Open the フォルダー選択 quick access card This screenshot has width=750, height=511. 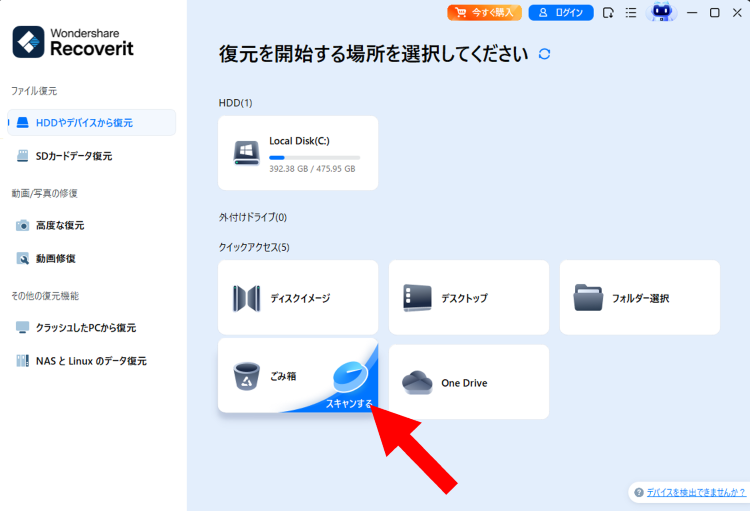point(640,298)
